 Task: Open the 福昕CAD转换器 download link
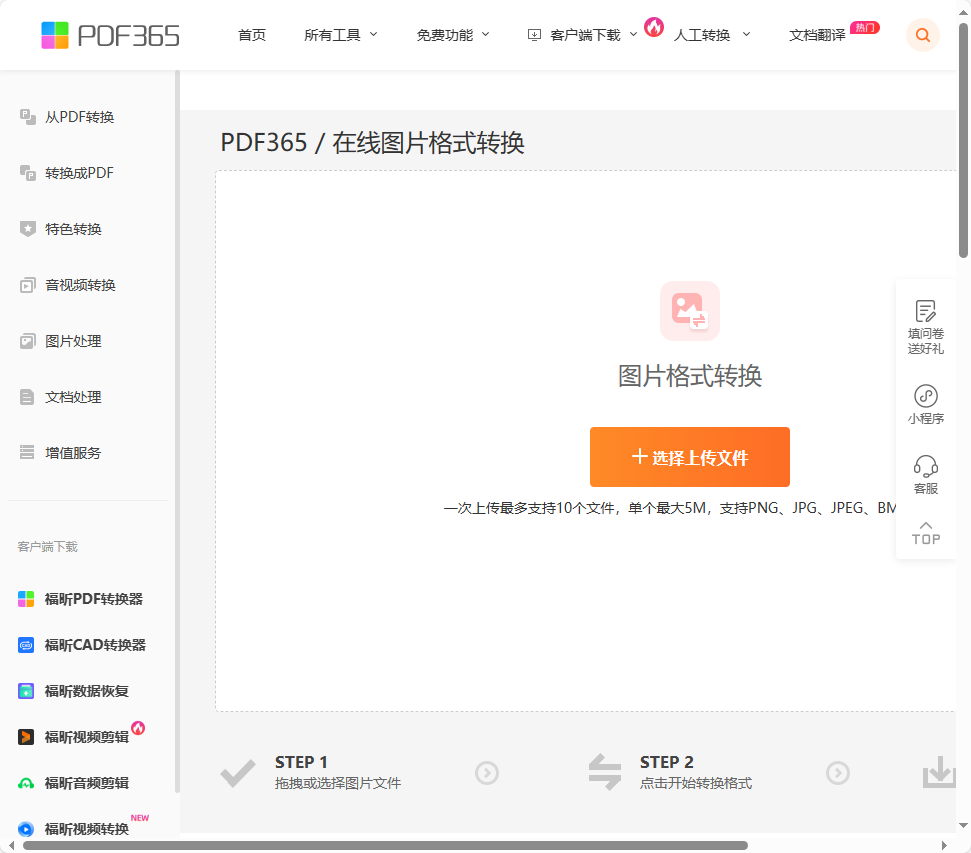pyautogui.click(x=95, y=645)
